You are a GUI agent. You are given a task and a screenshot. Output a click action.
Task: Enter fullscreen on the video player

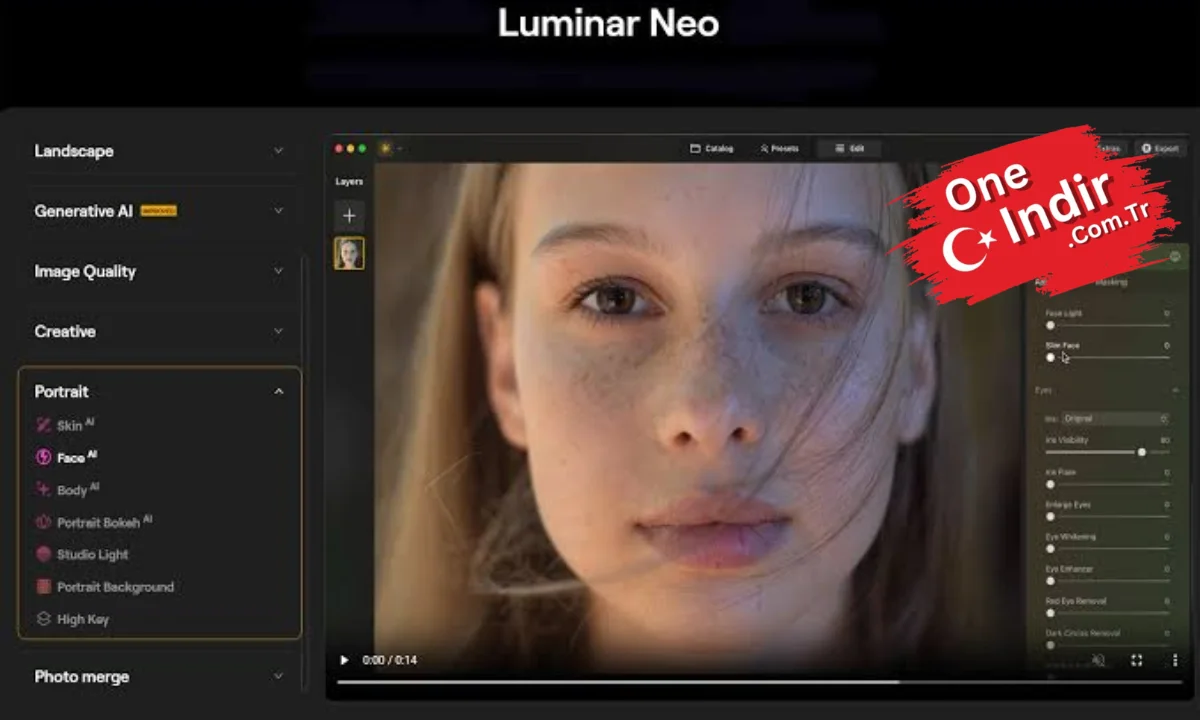(1136, 660)
